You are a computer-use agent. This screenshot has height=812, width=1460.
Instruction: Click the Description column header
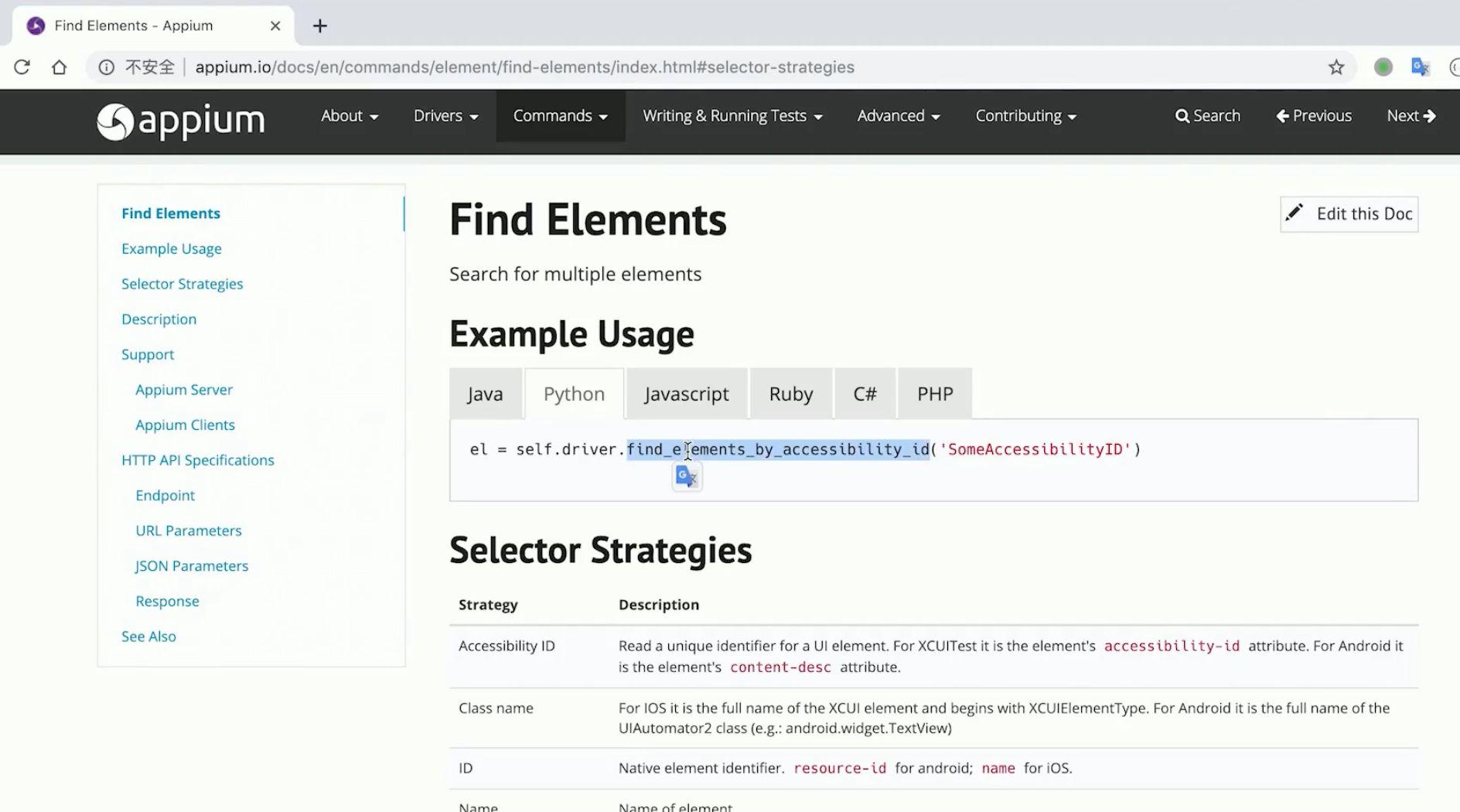tap(659, 605)
